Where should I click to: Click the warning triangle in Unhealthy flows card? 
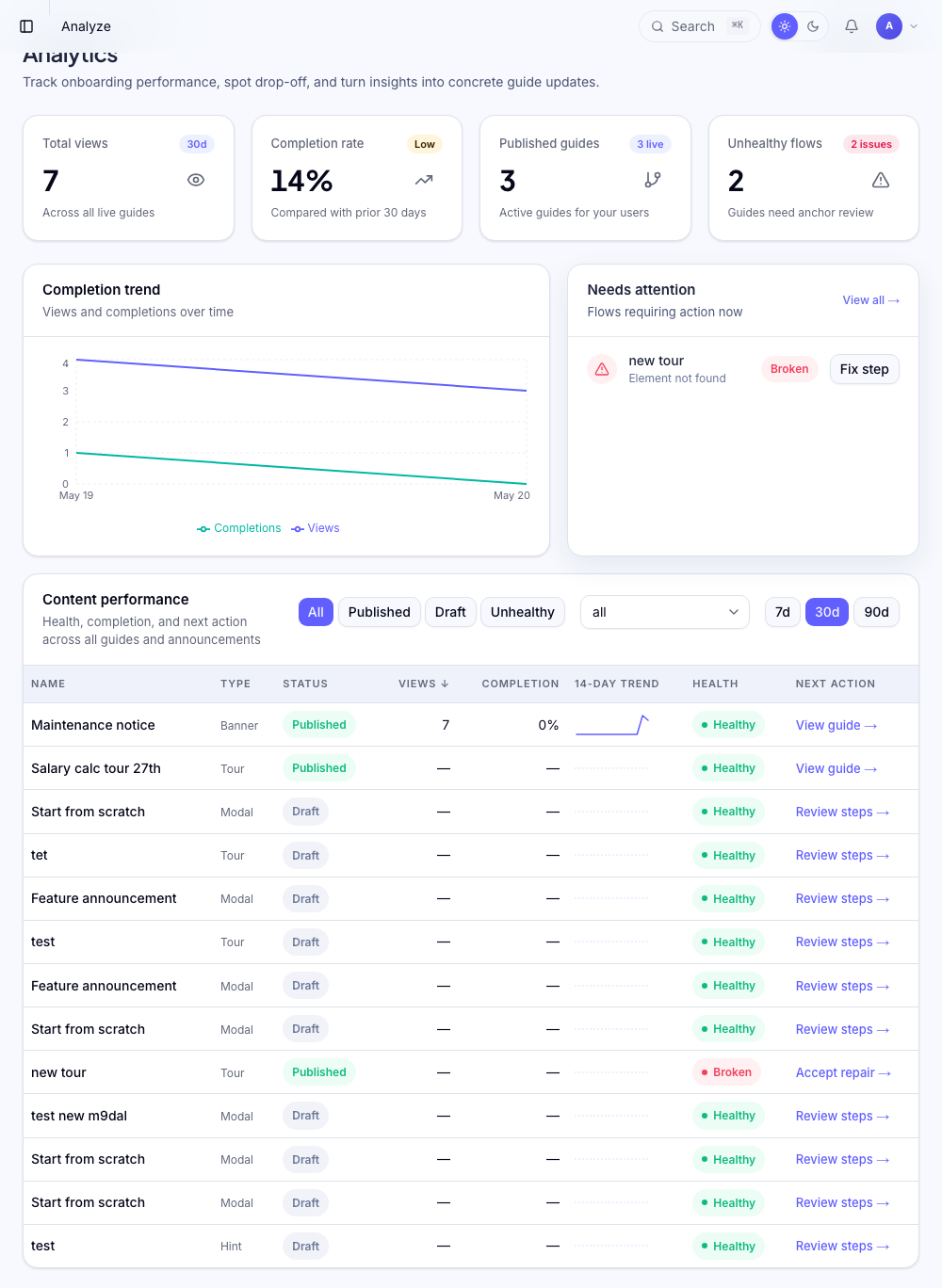pyautogui.click(x=881, y=180)
